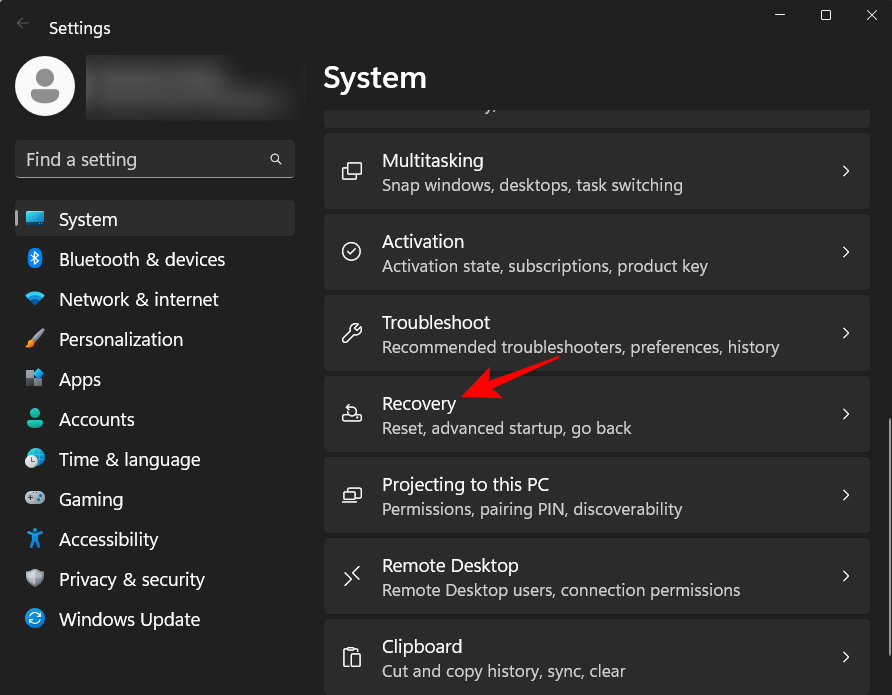Click the Find a setting search field
This screenshot has height=695, width=892.
pyautogui.click(x=155, y=159)
